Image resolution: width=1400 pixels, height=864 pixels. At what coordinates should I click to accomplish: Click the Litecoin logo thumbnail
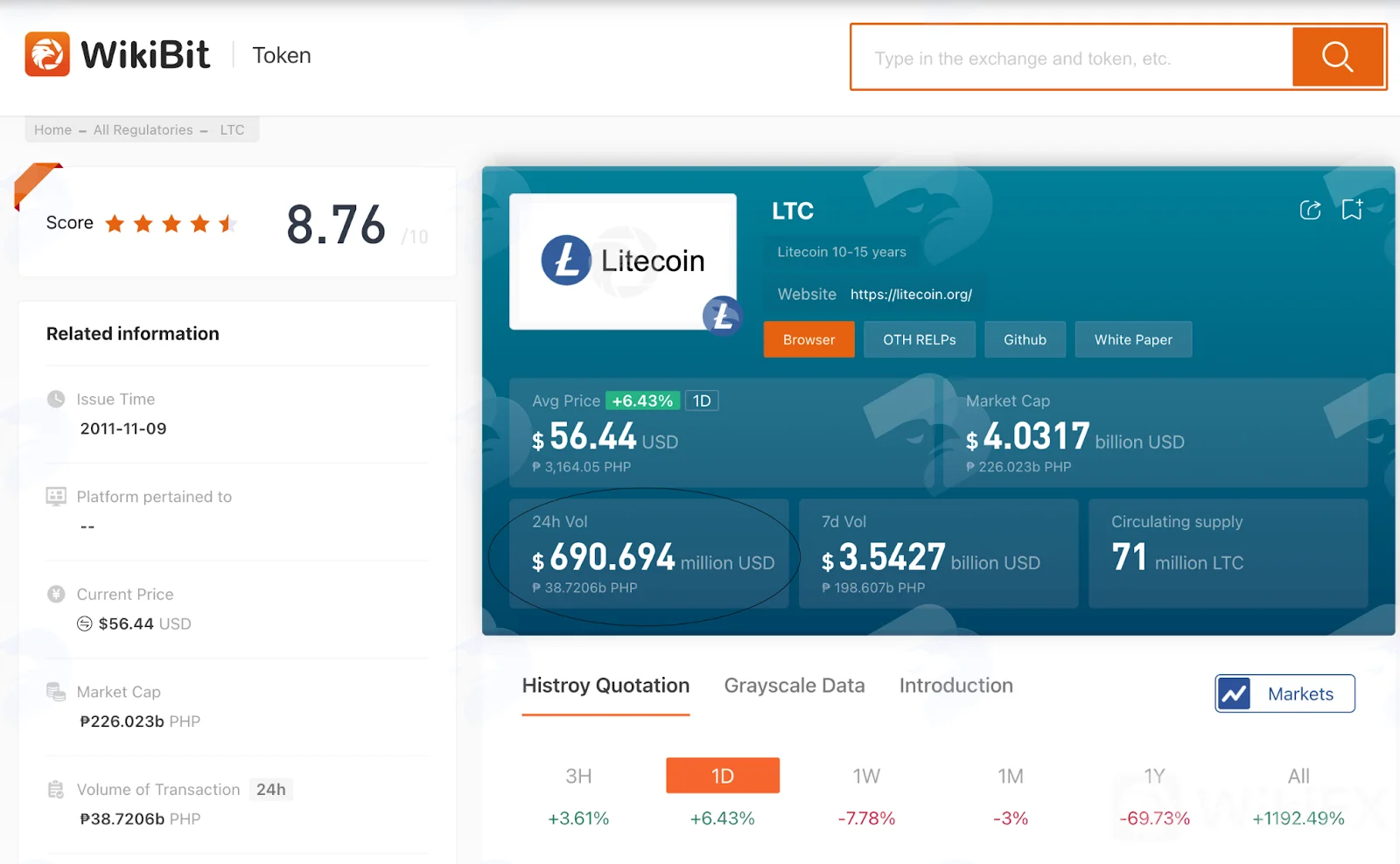623,261
